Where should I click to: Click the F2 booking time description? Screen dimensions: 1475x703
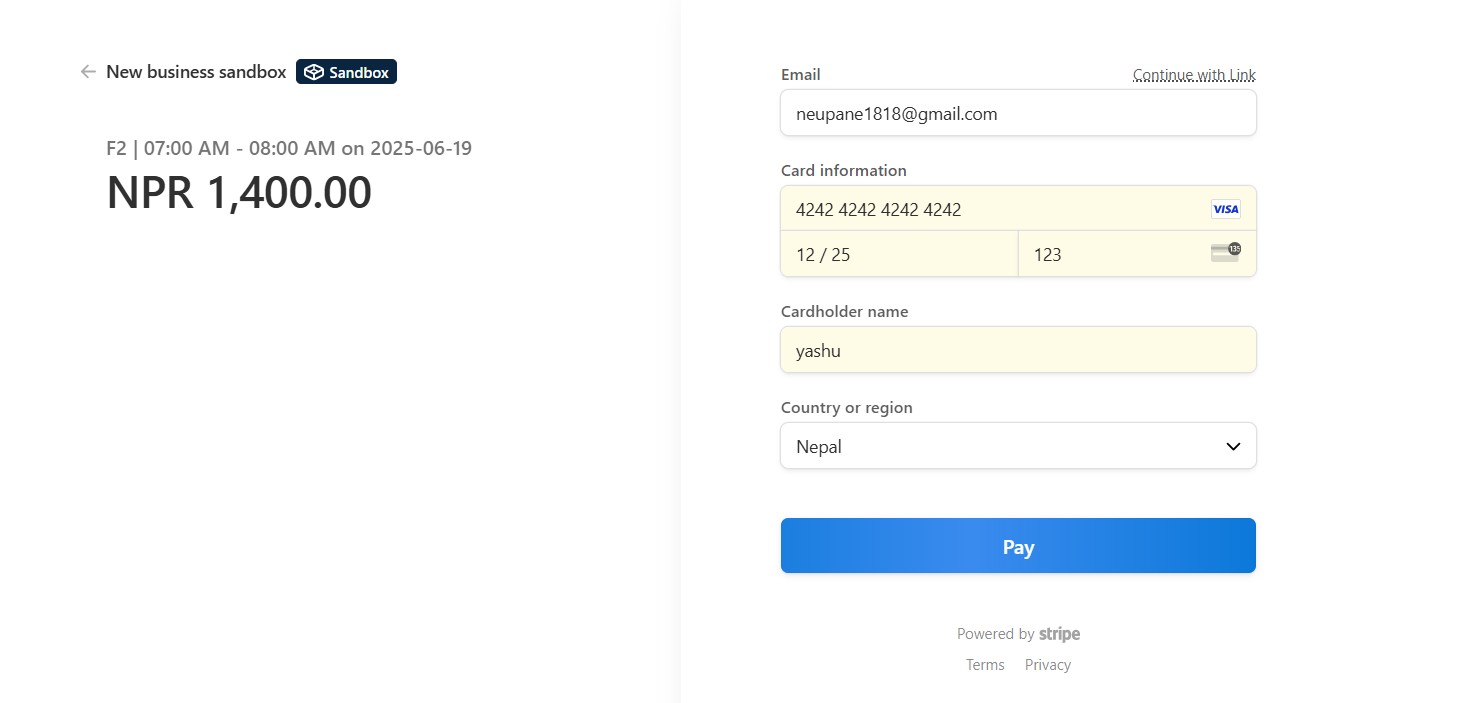pos(289,149)
